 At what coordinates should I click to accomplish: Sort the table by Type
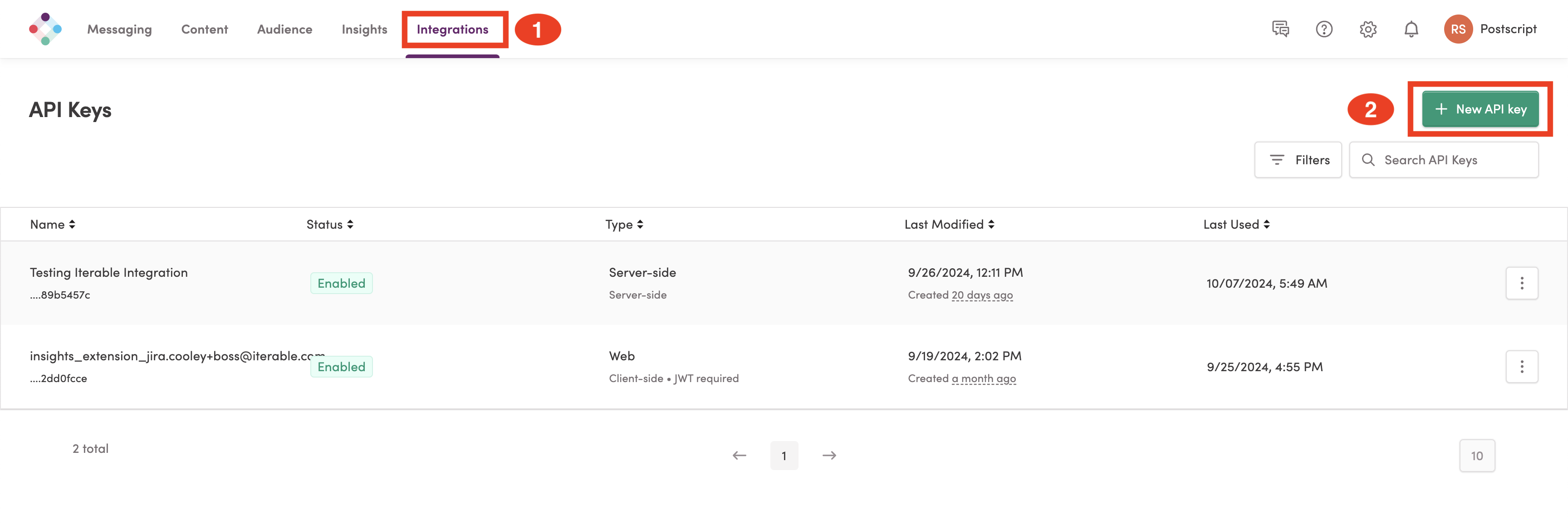[x=624, y=224]
